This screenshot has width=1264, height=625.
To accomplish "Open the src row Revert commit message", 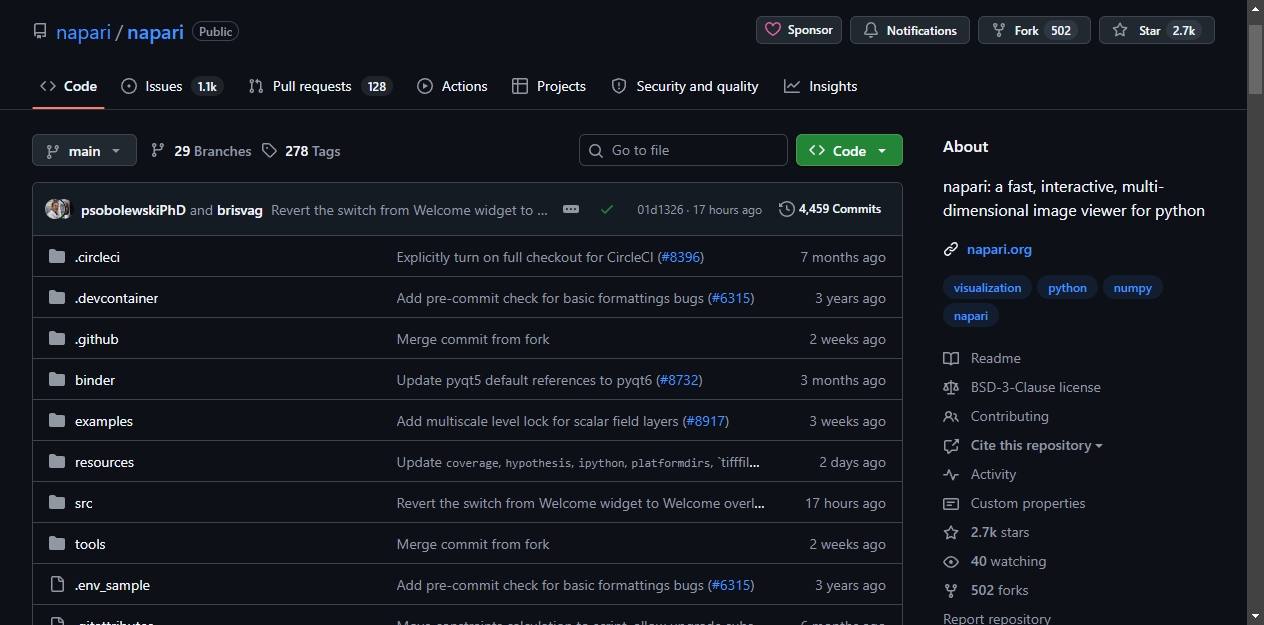I will click(x=581, y=503).
